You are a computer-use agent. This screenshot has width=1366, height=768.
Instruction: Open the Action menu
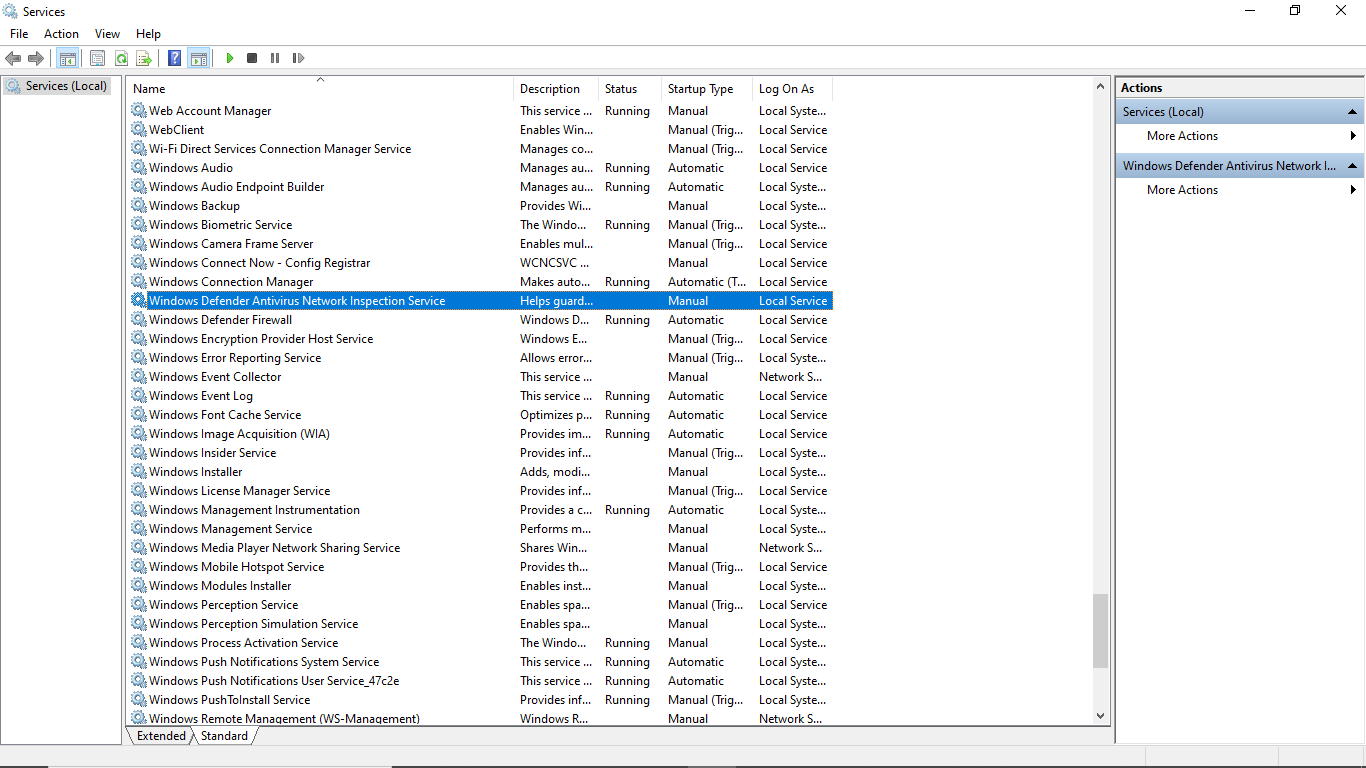61,34
